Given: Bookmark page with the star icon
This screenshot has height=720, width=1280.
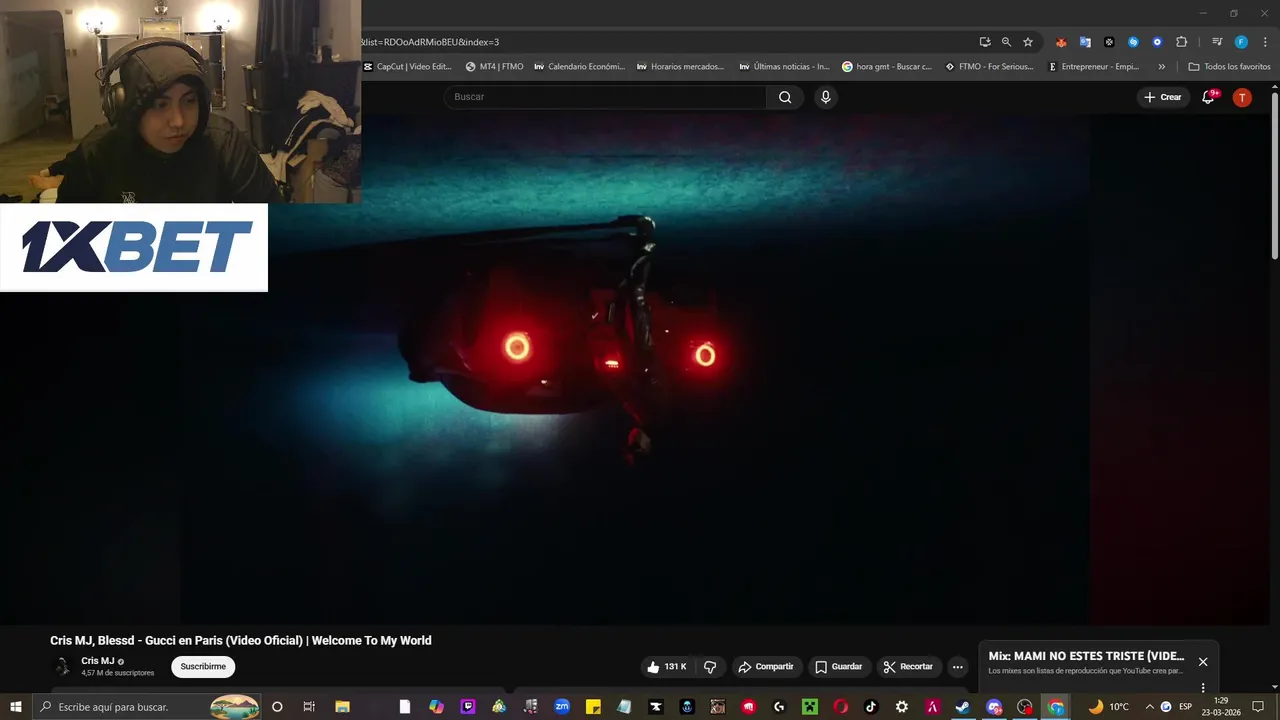Looking at the screenshot, I should (1028, 42).
